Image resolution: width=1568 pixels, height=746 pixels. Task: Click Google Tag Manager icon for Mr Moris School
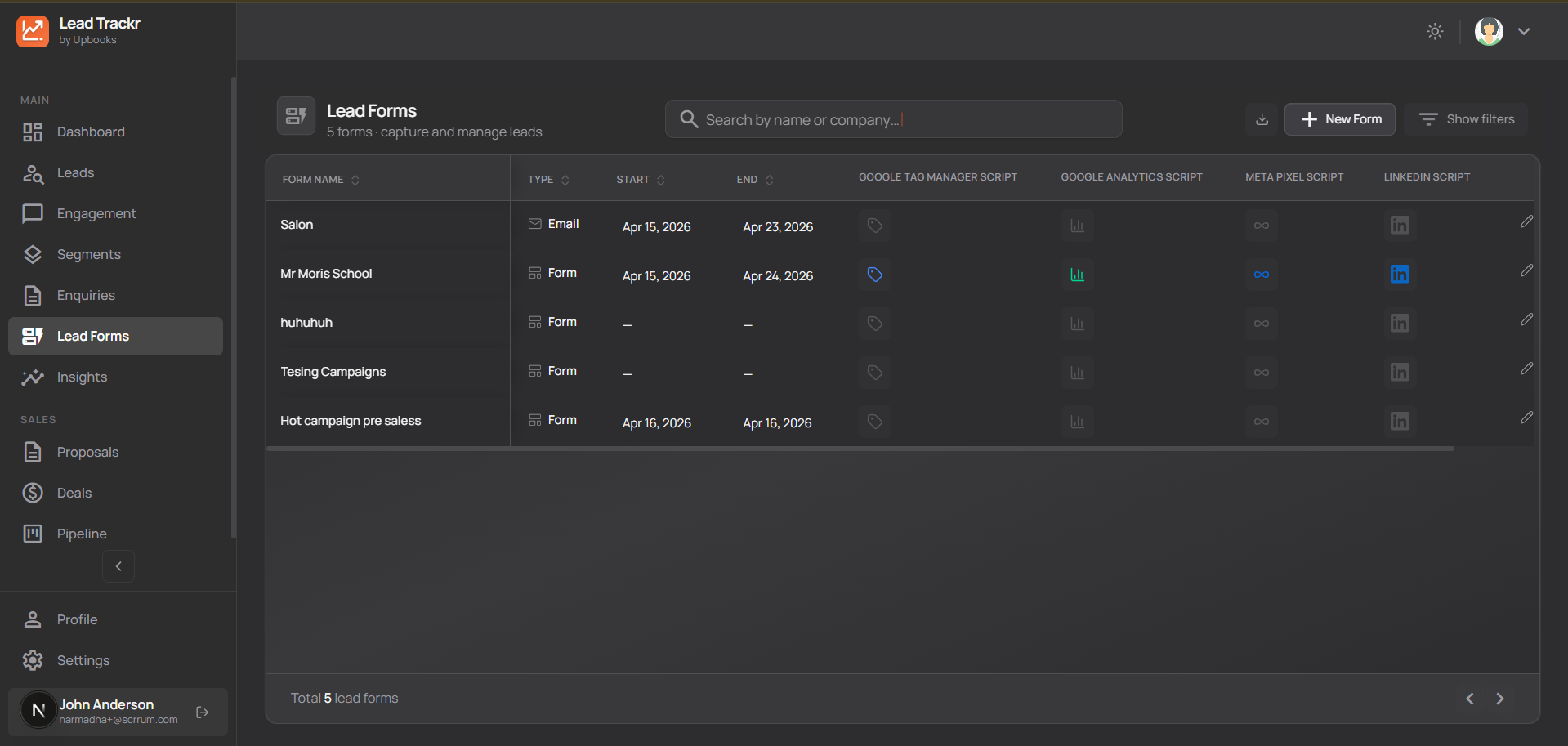point(874,275)
